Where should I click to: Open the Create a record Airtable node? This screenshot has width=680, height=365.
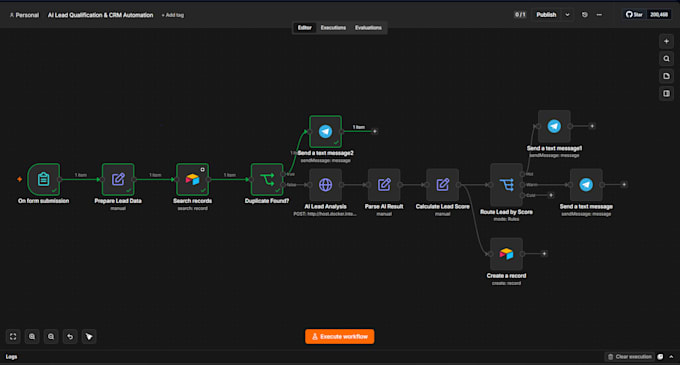pyautogui.click(x=506, y=254)
